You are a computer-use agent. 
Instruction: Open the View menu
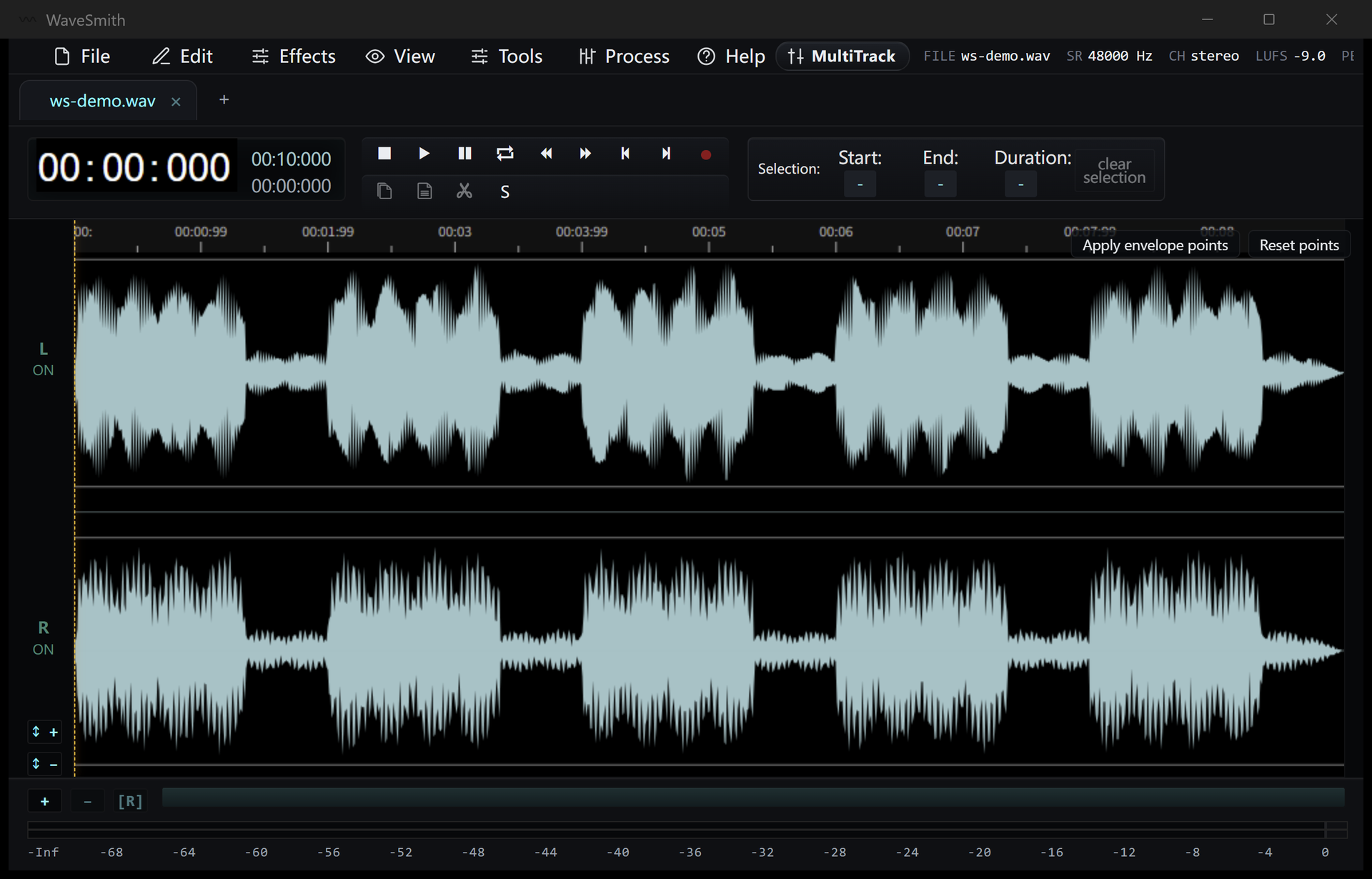point(400,56)
